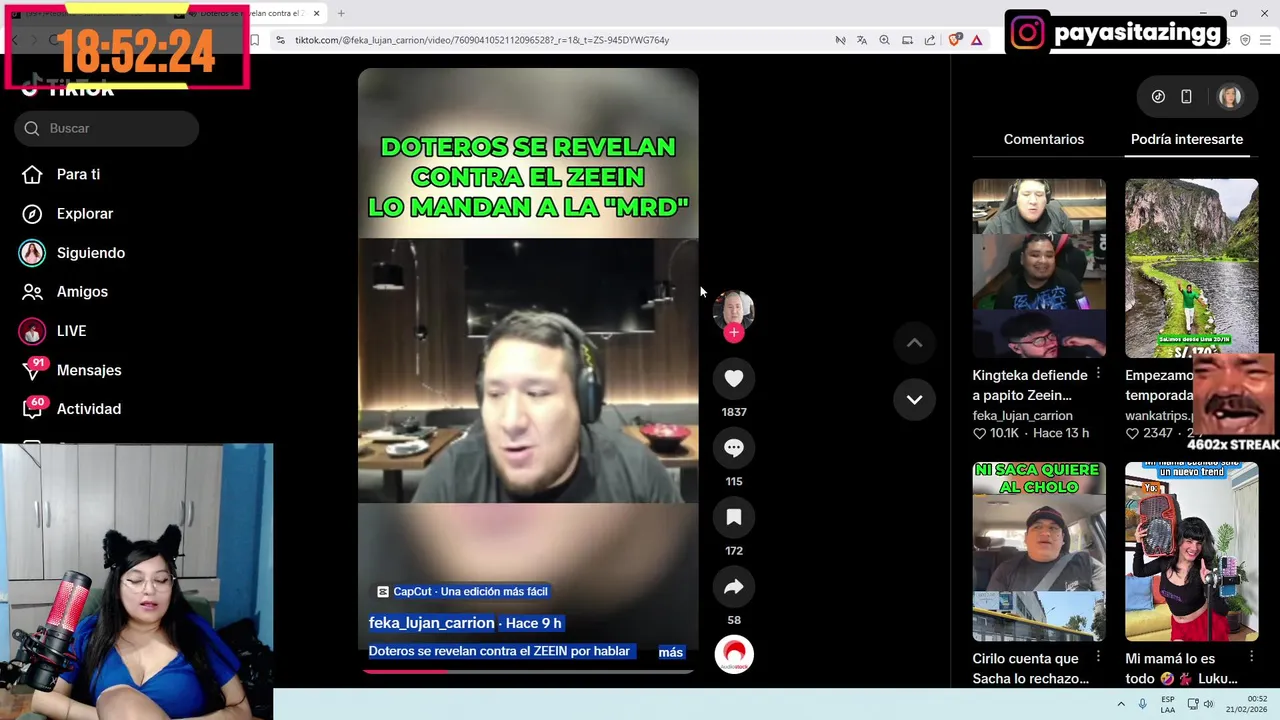Open the volume speaker icon in tray
The width and height of the screenshot is (1280, 720).
1208,704
